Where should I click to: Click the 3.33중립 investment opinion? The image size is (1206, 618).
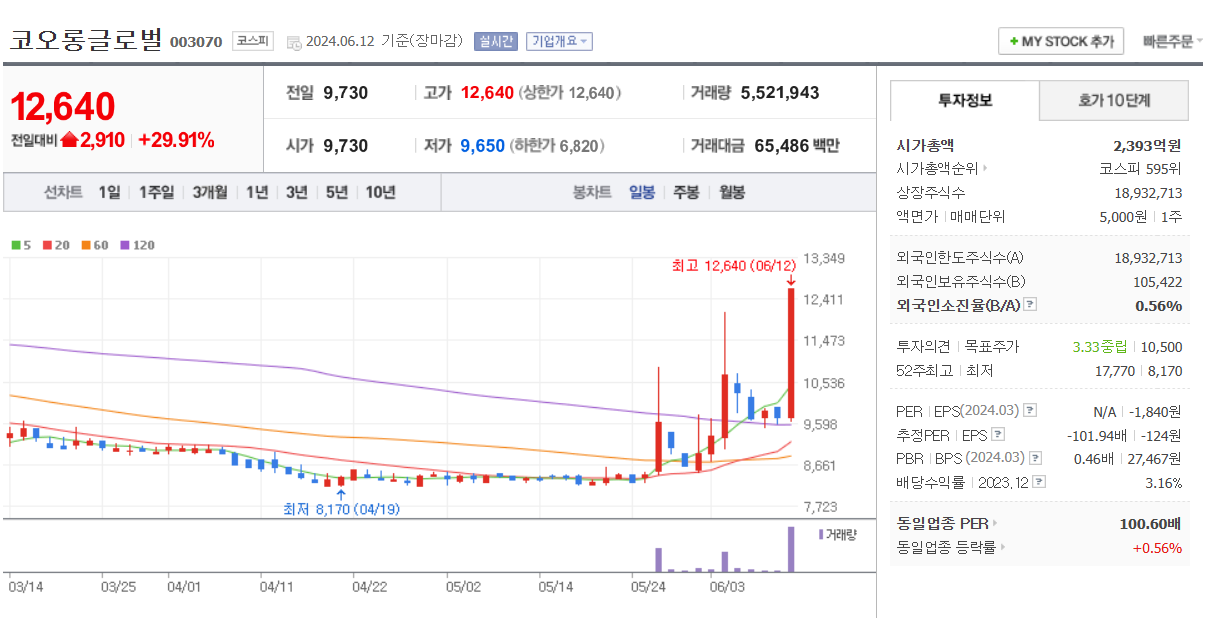(x=1099, y=347)
